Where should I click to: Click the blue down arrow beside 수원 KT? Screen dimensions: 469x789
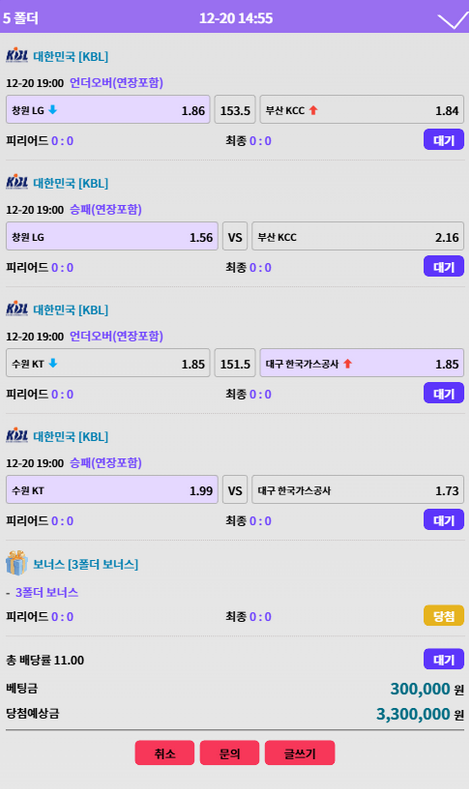[52, 363]
